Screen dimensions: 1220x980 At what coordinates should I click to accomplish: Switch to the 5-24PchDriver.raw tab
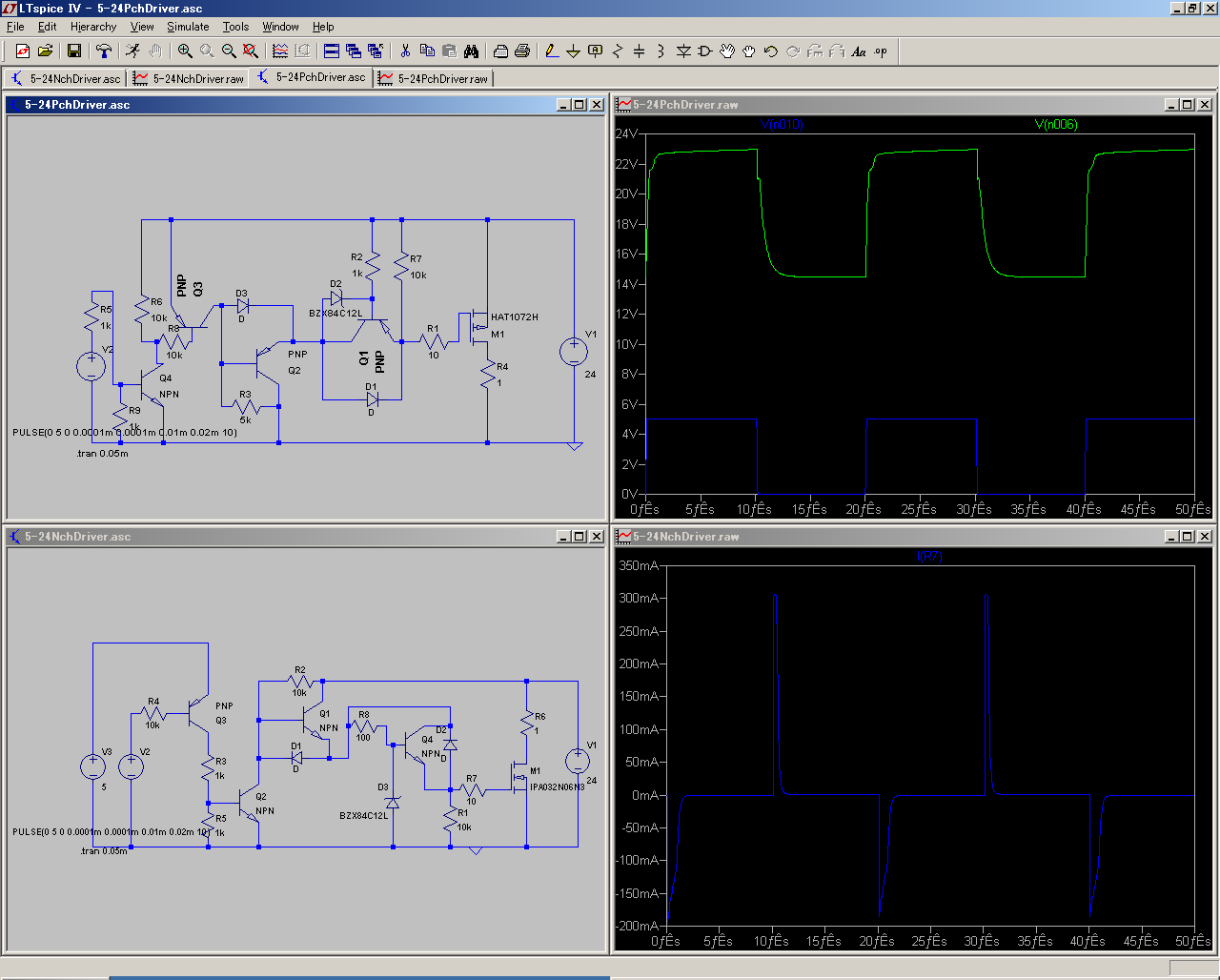coord(435,78)
